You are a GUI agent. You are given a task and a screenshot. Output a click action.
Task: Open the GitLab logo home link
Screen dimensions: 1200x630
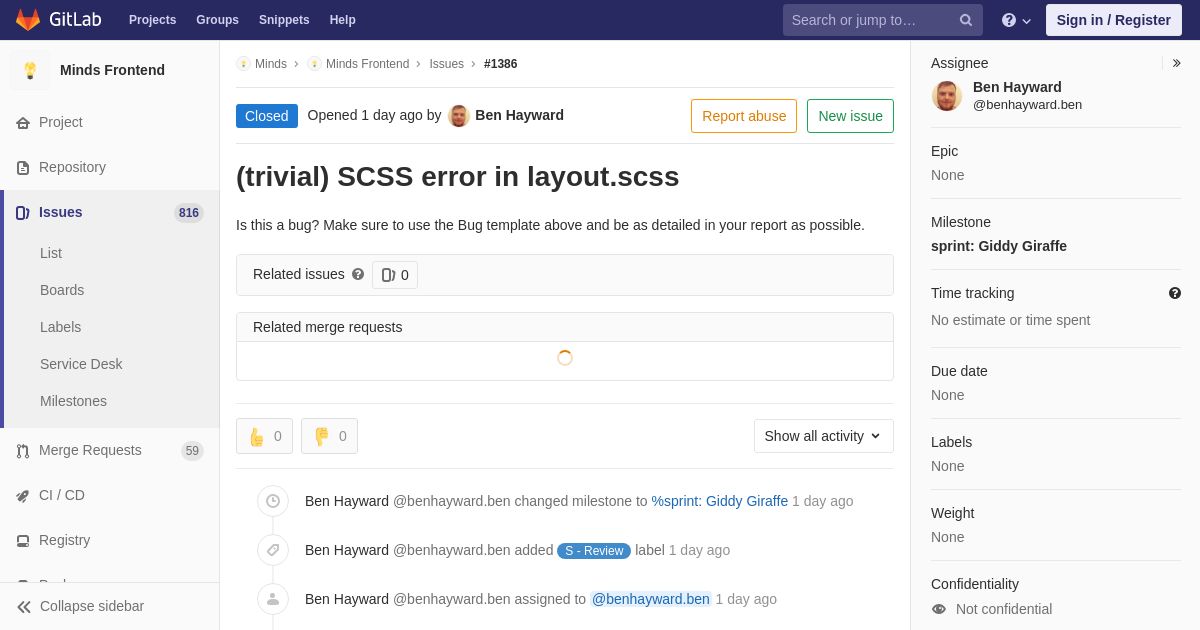click(57, 20)
